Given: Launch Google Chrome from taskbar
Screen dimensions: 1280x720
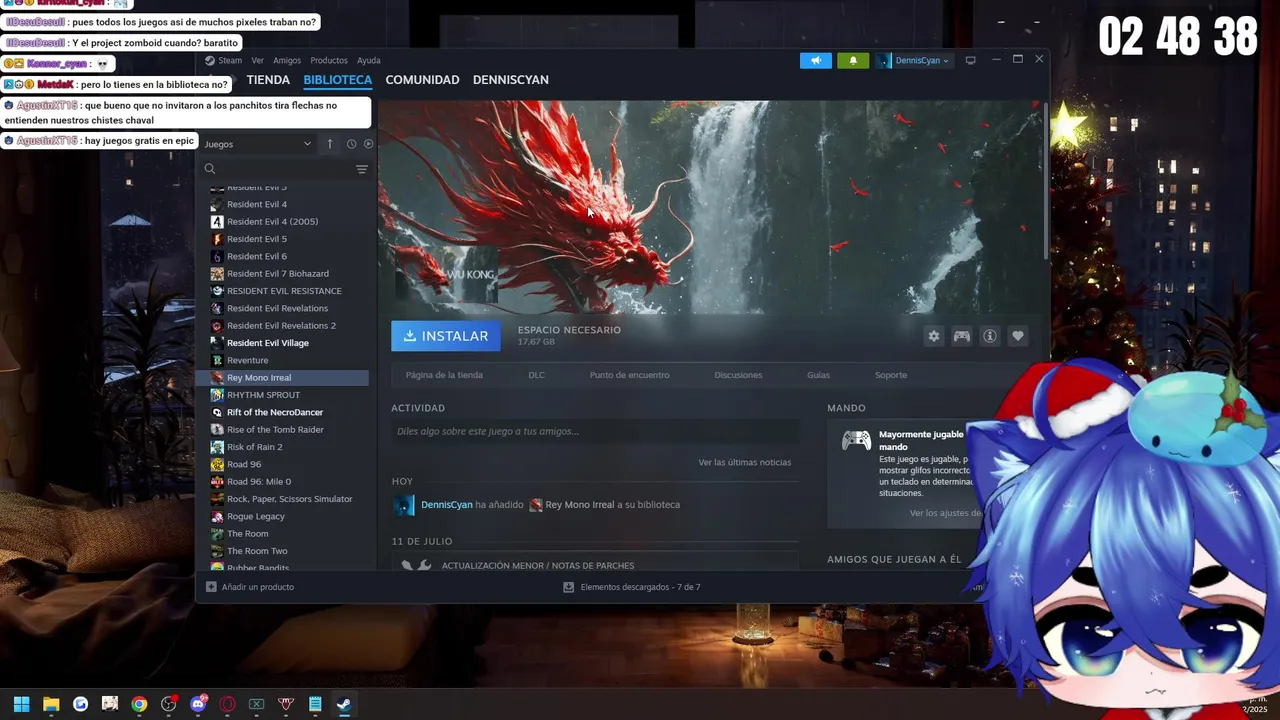Looking at the screenshot, I should (x=139, y=704).
